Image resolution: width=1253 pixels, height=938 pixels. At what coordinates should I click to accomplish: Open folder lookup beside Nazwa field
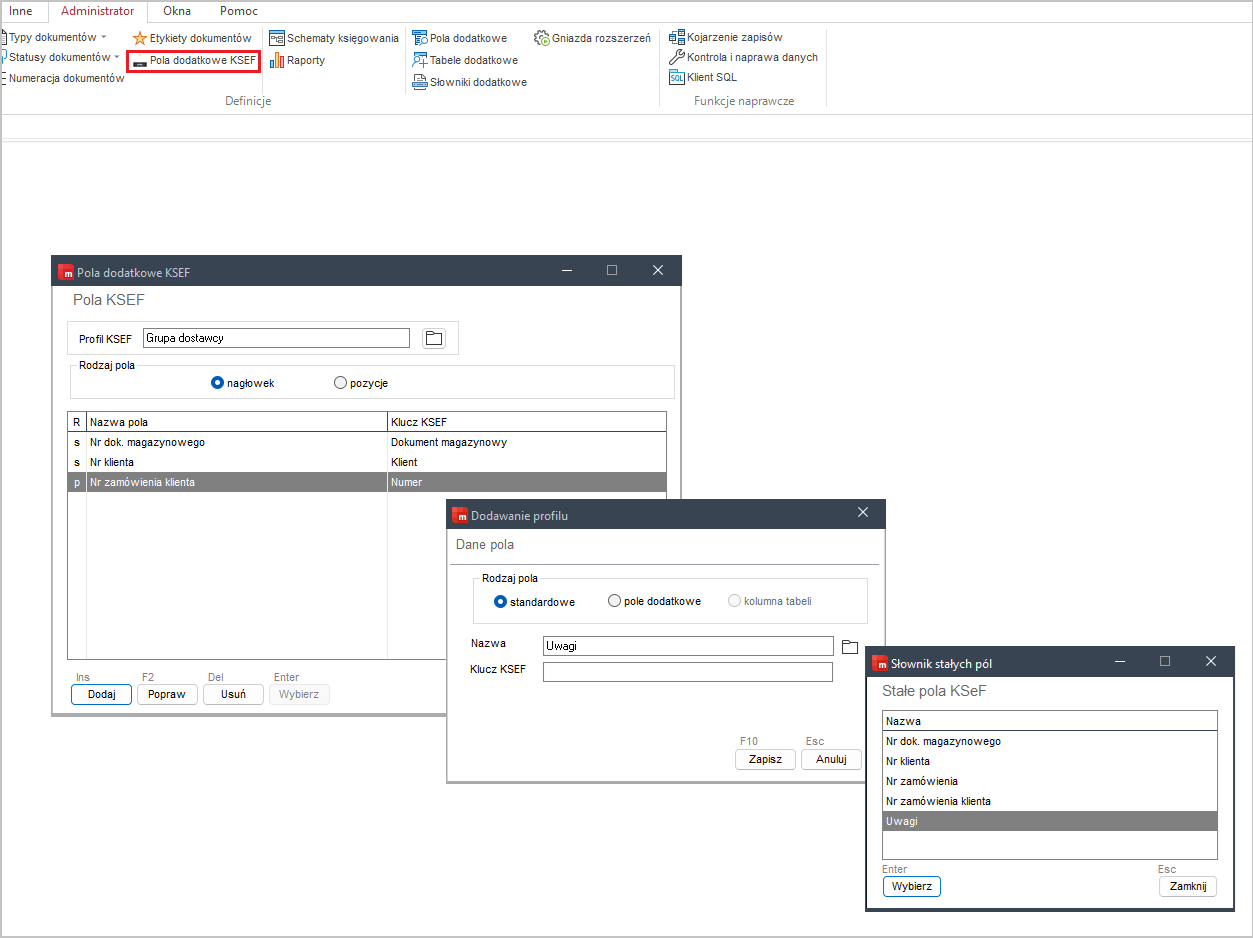(x=850, y=646)
